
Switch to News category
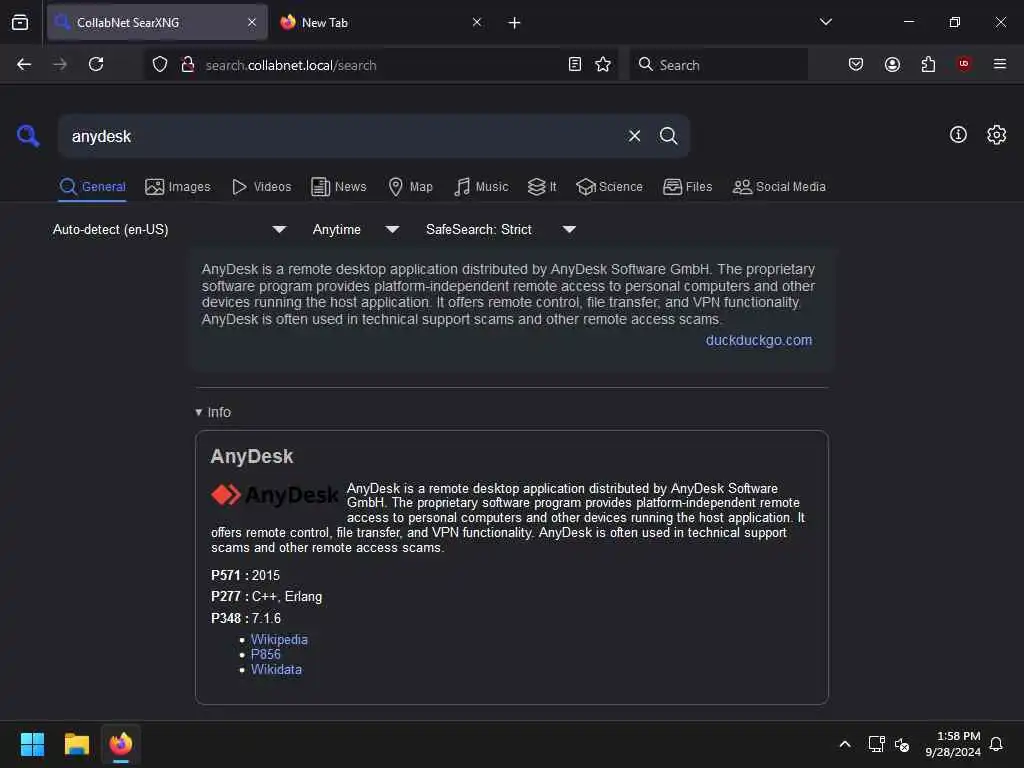pos(338,187)
